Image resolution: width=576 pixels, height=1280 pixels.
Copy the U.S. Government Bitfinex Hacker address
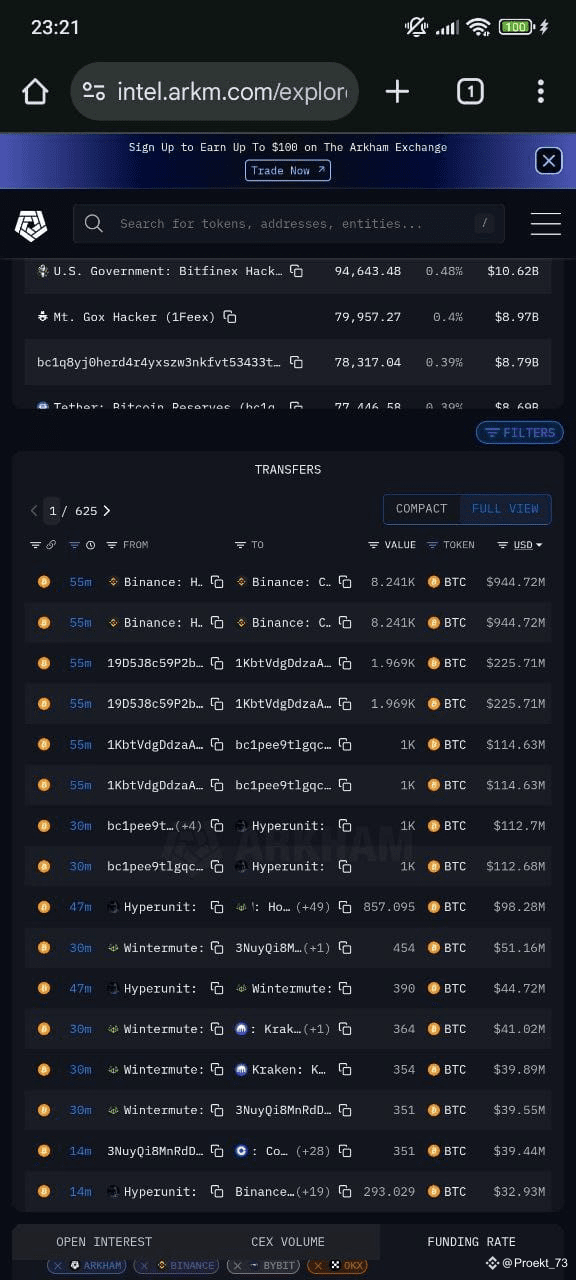tap(296, 271)
